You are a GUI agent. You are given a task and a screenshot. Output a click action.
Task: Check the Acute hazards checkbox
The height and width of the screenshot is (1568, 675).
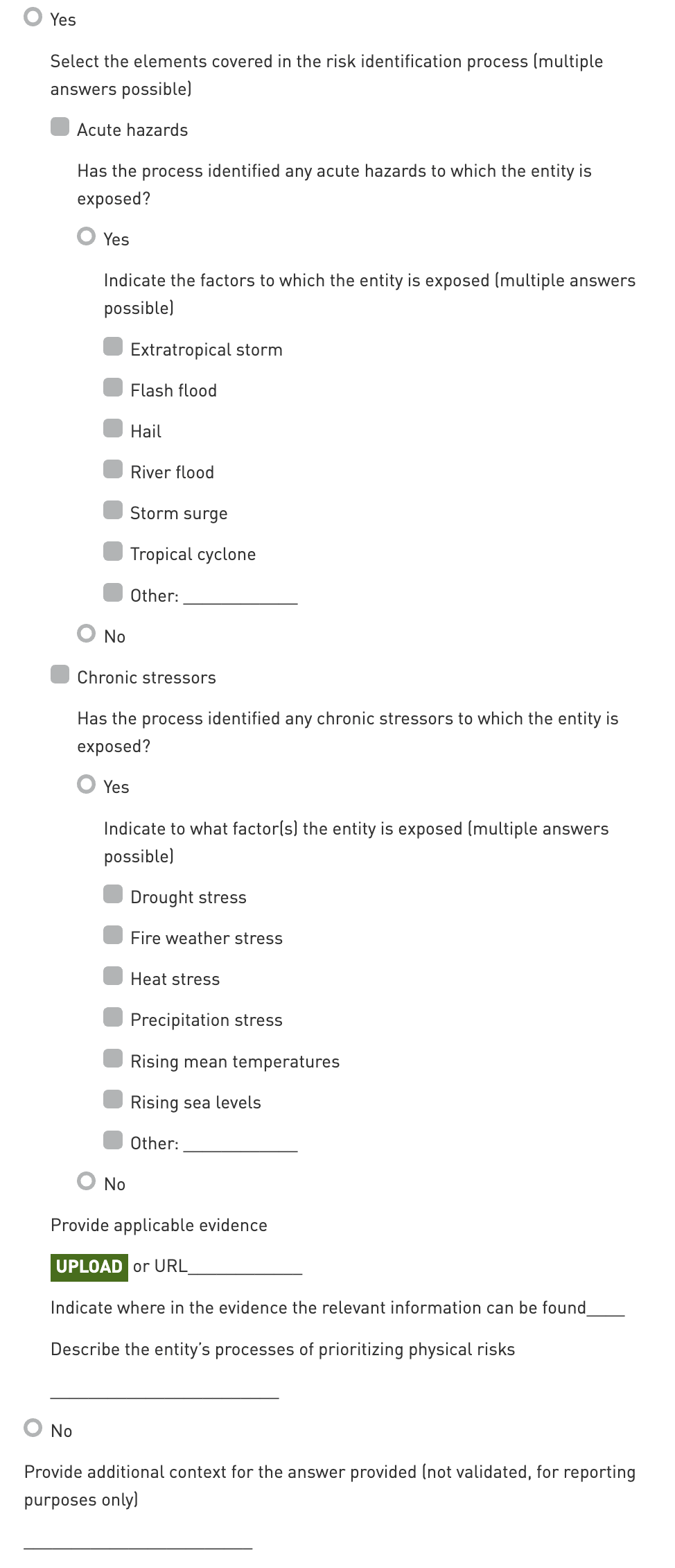pos(60,127)
